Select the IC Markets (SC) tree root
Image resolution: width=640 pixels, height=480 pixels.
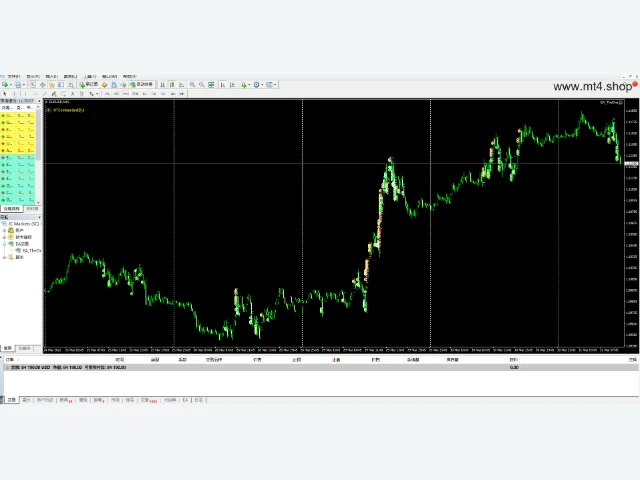click(x=24, y=224)
